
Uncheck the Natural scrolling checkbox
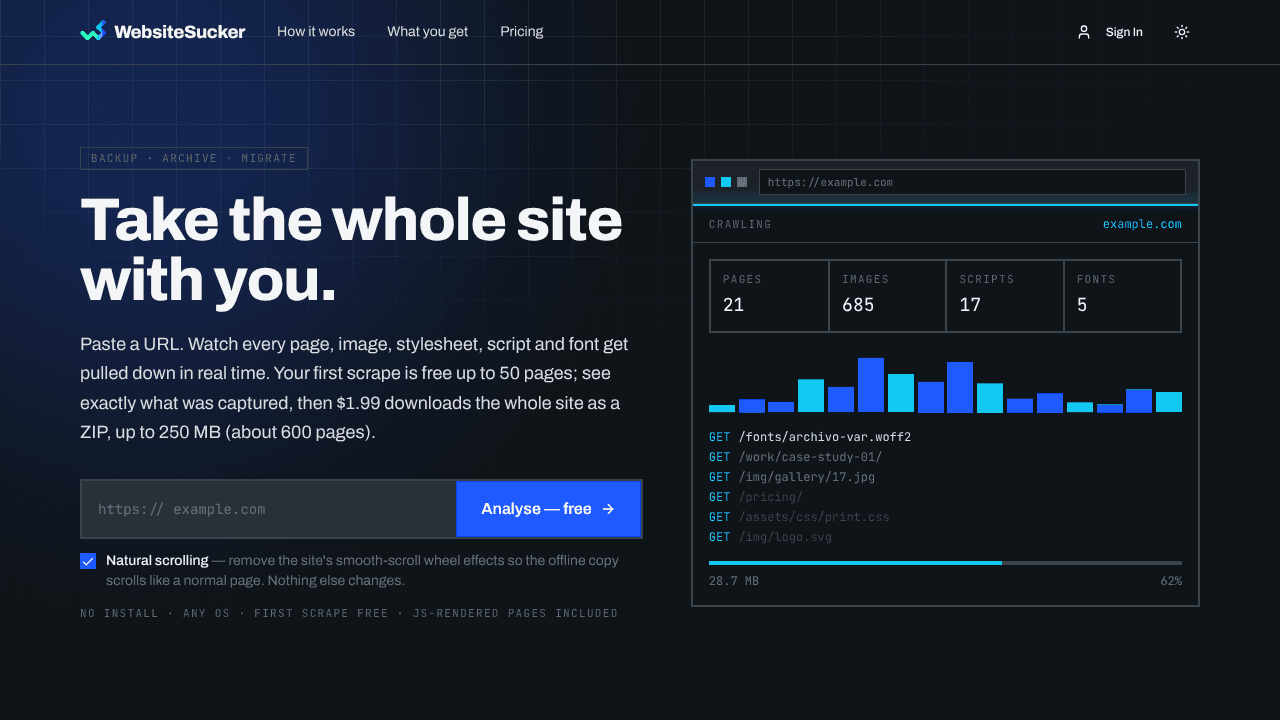click(88, 561)
